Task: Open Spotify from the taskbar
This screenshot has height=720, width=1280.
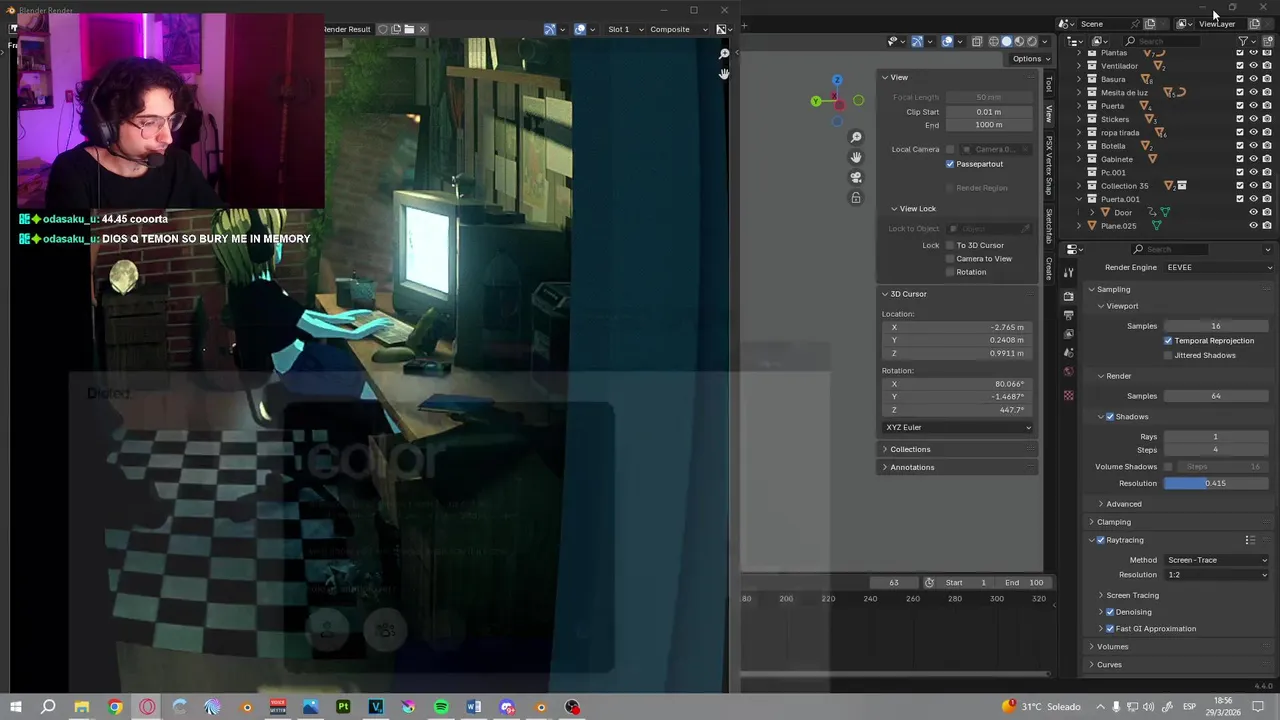Action: [x=441, y=707]
